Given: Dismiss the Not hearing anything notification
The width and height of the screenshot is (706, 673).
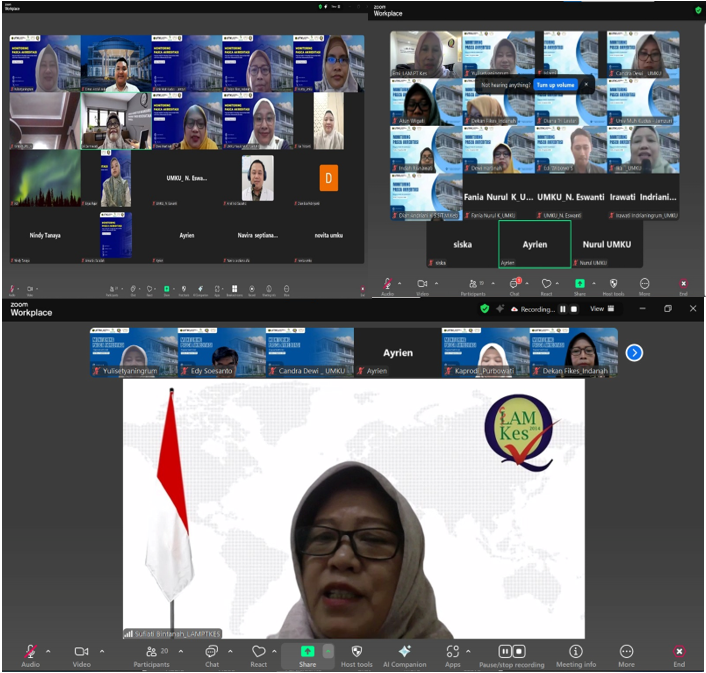Looking at the screenshot, I should [586, 85].
